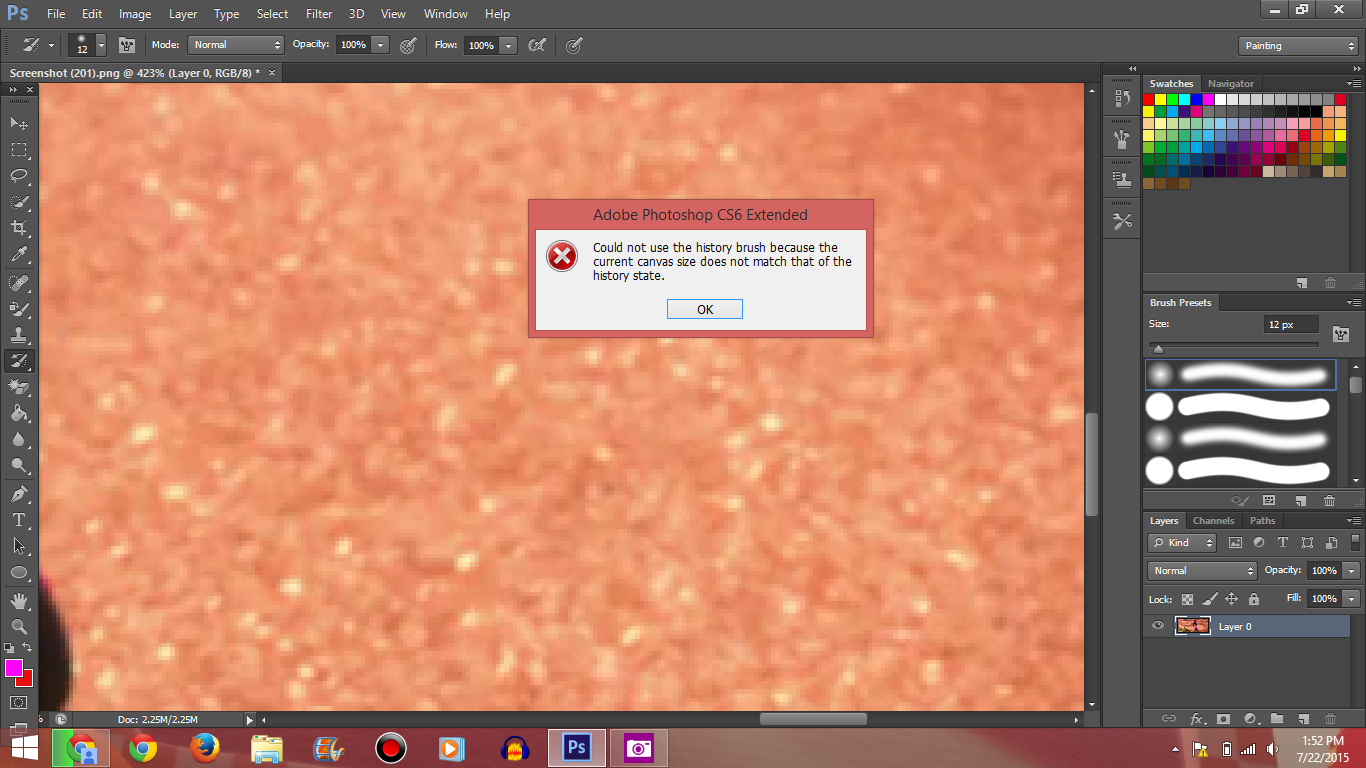The height and width of the screenshot is (768, 1366).
Task: Swap foreground and background colors
Action: tap(27, 648)
